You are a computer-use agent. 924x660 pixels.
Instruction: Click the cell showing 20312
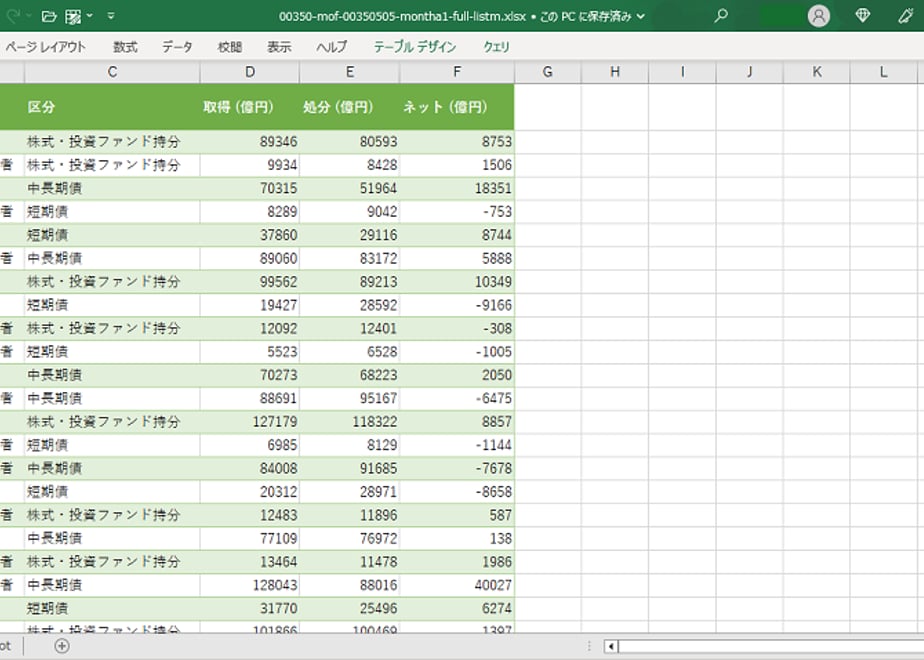coord(250,491)
